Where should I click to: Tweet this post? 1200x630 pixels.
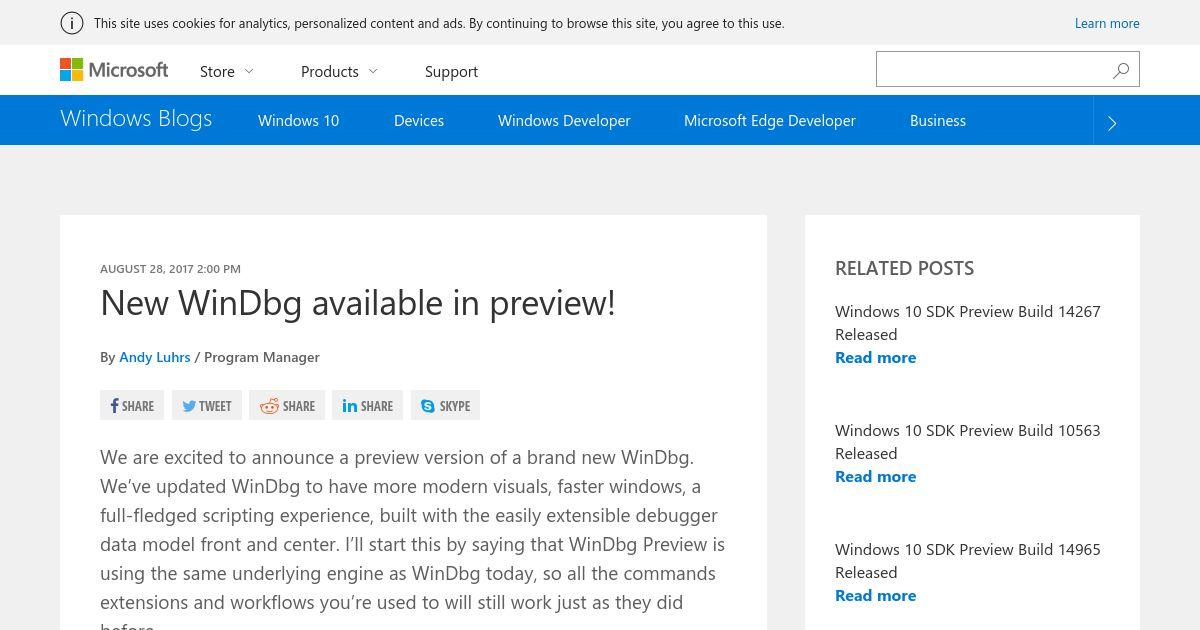[207, 405]
